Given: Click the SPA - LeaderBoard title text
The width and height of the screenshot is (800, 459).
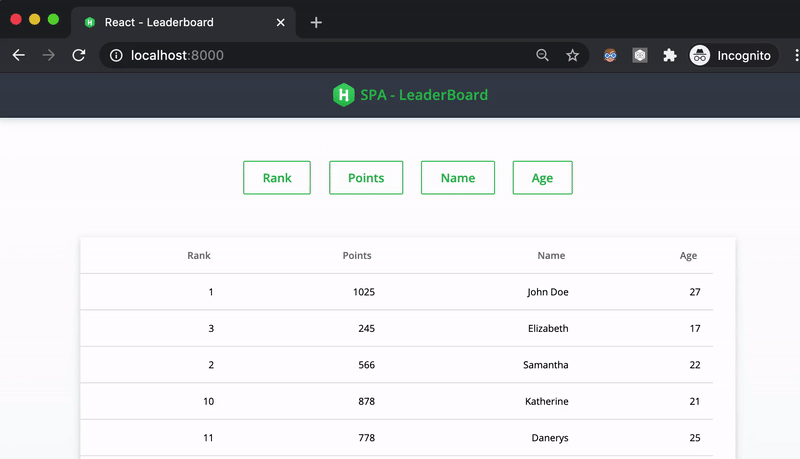Looking at the screenshot, I should click(x=424, y=95).
